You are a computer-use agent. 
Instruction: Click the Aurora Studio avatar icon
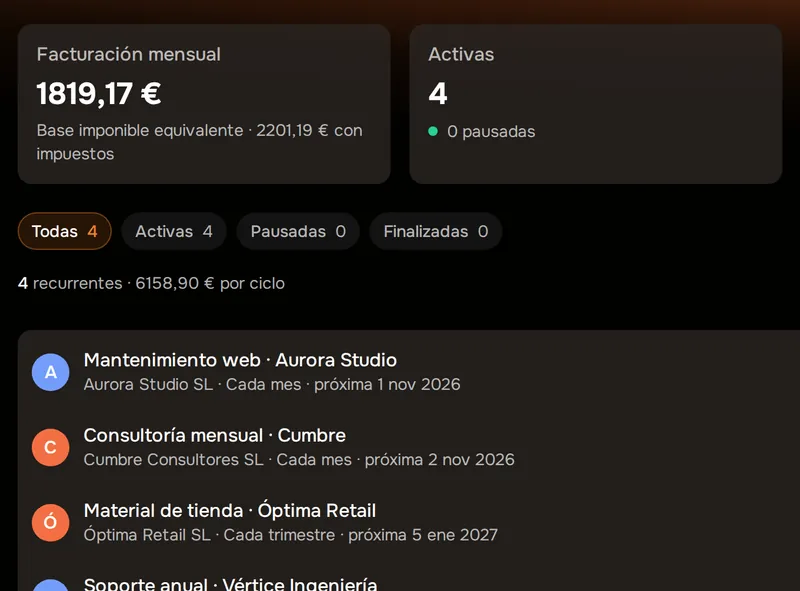pyautogui.click(x=51, y=372)
